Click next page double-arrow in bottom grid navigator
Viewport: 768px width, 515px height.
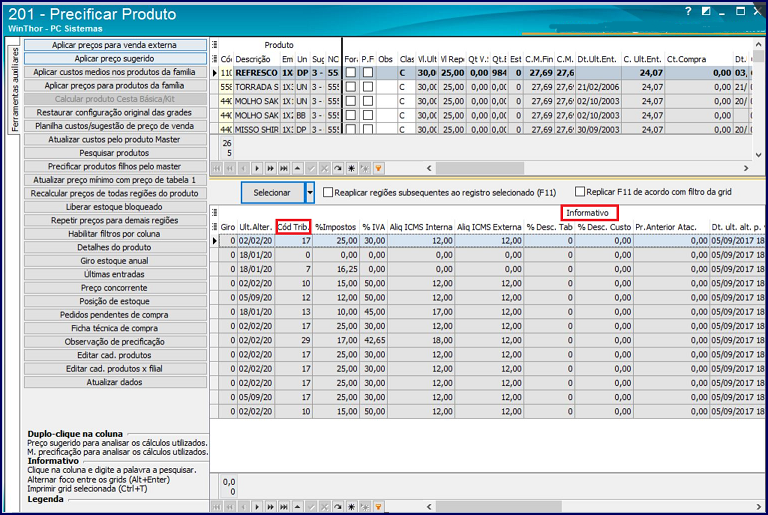(x=270, y=507)
